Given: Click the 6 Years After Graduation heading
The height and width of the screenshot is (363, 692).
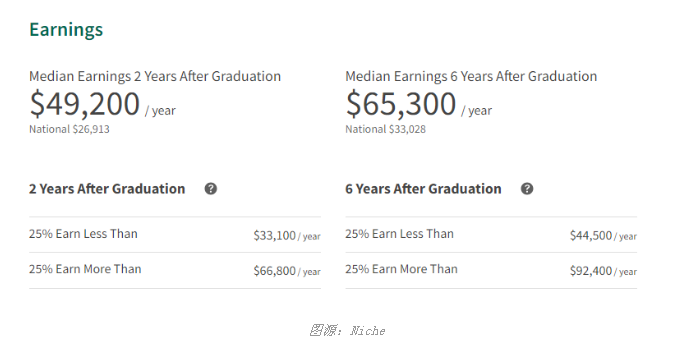Looking at the screenshot, I should click(423, 189).
